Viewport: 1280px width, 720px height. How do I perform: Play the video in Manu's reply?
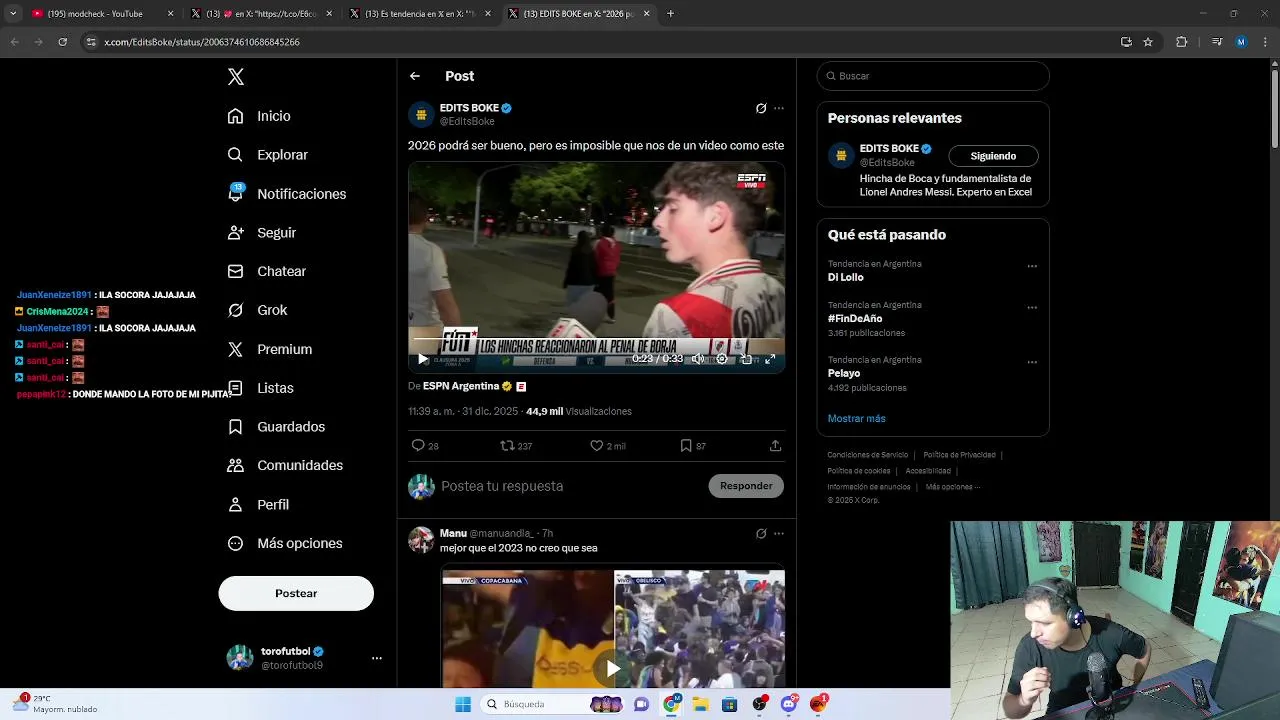(x=613, y=669)
